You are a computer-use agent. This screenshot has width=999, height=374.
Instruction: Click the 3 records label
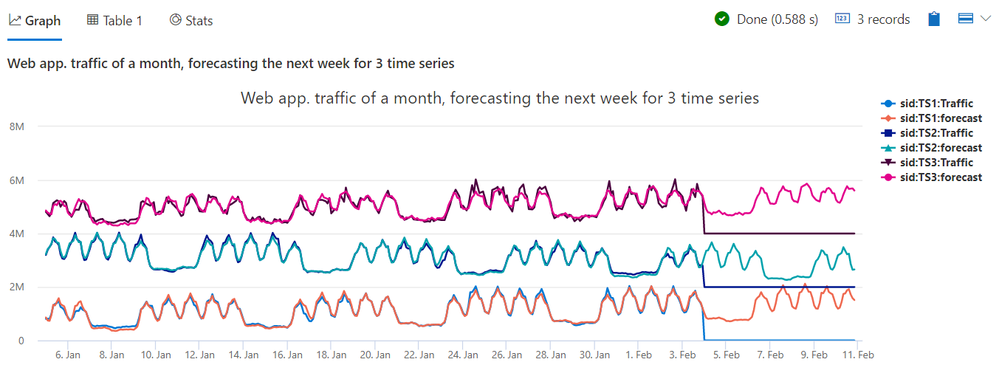[883, 19]
